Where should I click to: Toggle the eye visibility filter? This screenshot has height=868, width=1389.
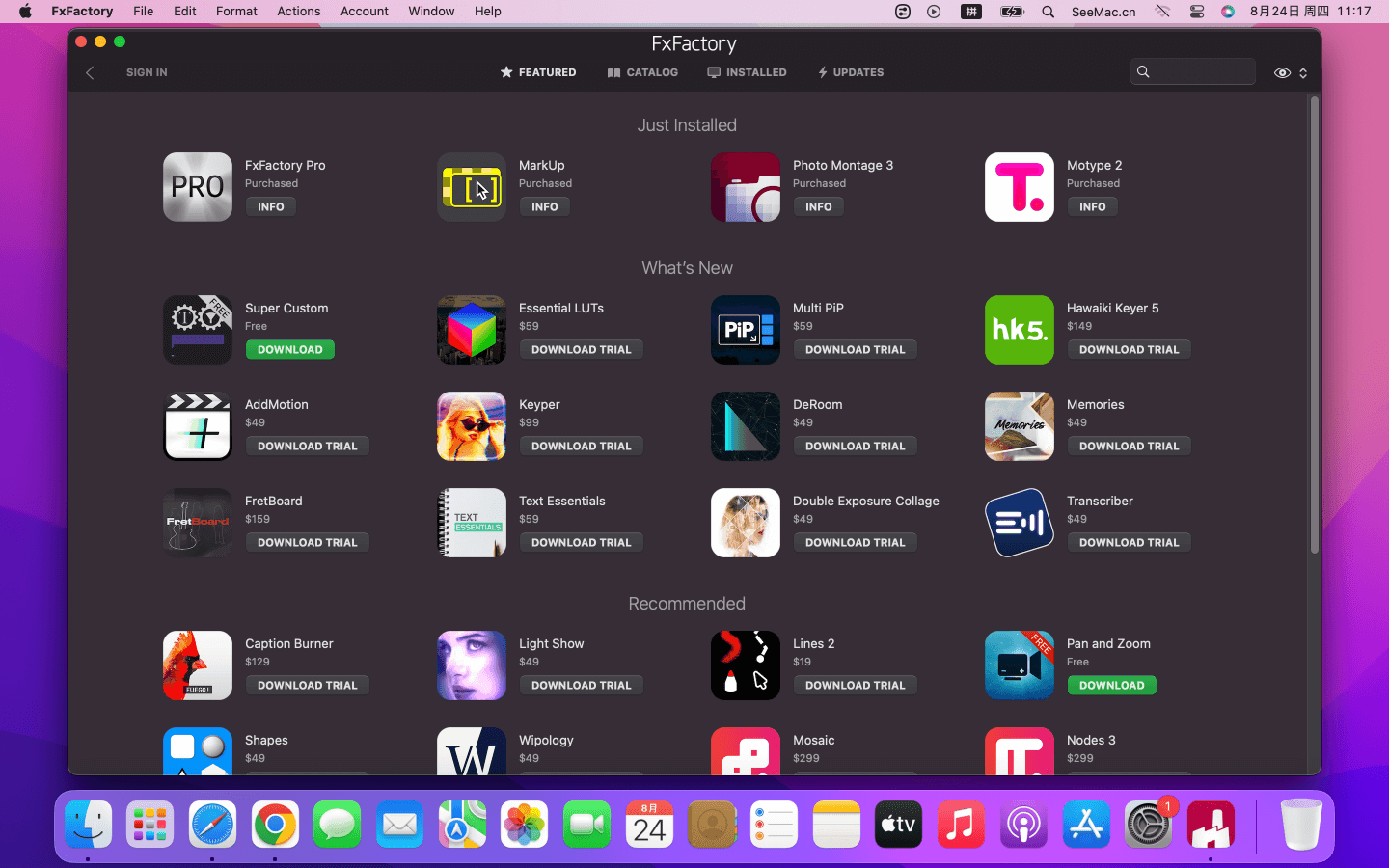(1282, 72)
